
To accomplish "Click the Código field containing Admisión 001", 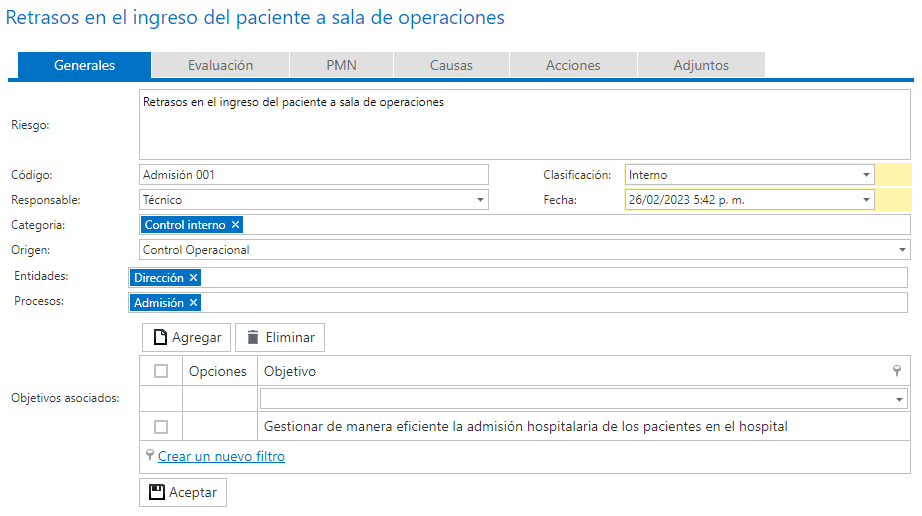I will coord(314,175).
